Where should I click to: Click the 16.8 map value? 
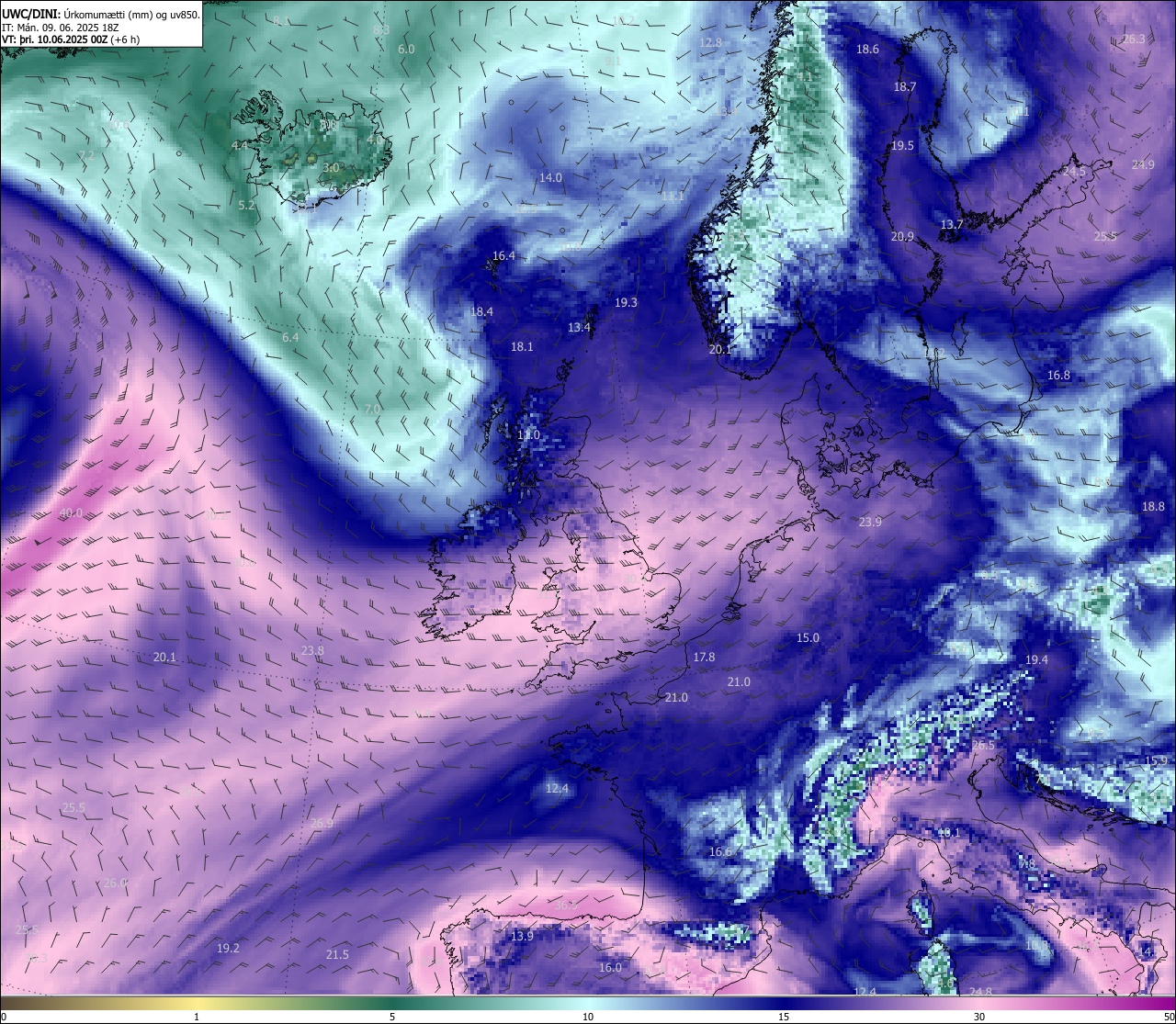tap(1058, 376)
